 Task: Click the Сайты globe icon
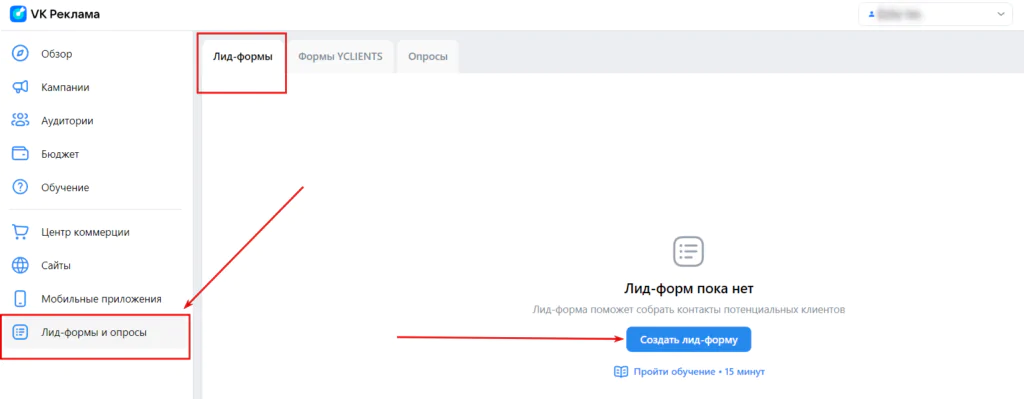pos(20,266)
